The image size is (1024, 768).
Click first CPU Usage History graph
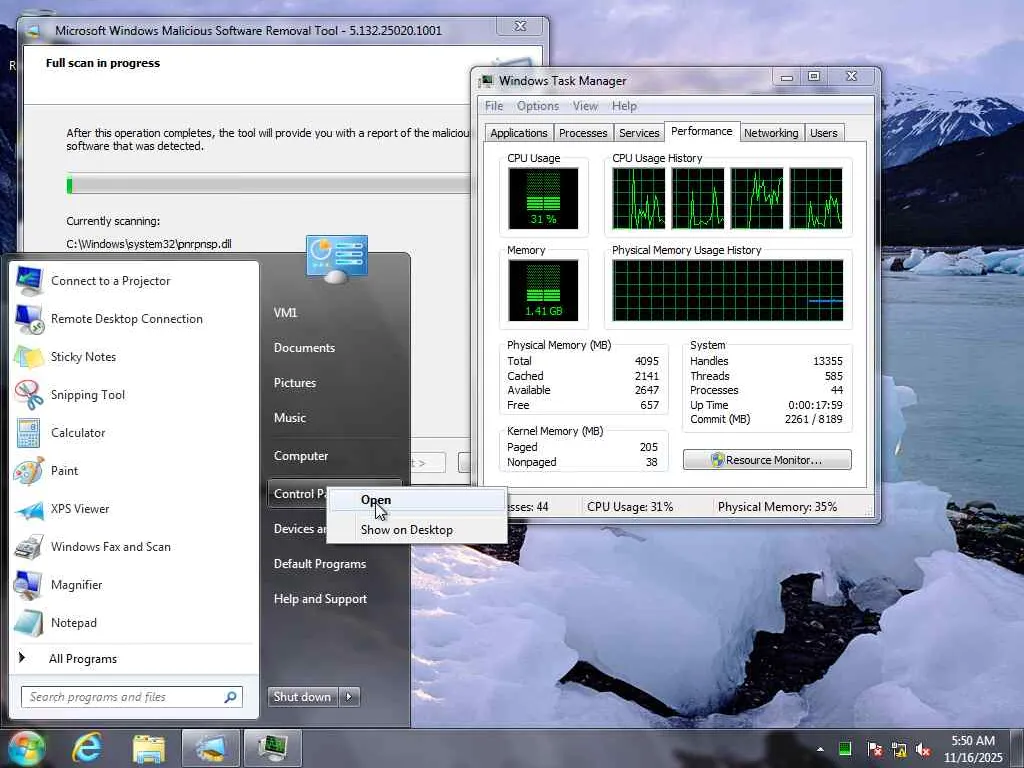[x=639, y=199]
